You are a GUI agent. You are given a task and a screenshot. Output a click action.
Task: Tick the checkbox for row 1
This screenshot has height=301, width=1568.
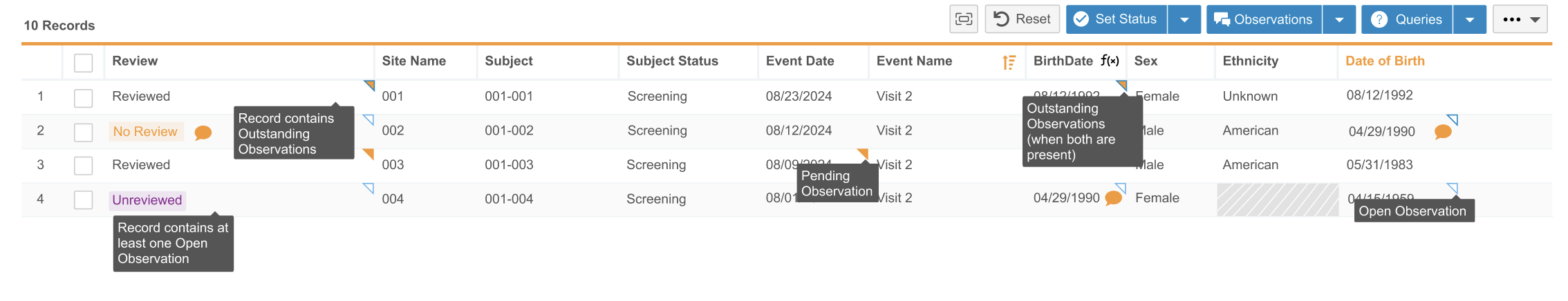point(84,98)
